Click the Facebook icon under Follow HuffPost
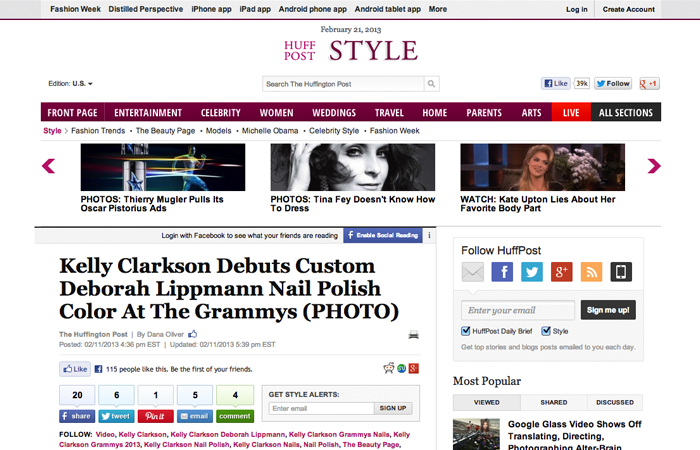Screen dimensions: 700x450 click(x=502, y=272)
